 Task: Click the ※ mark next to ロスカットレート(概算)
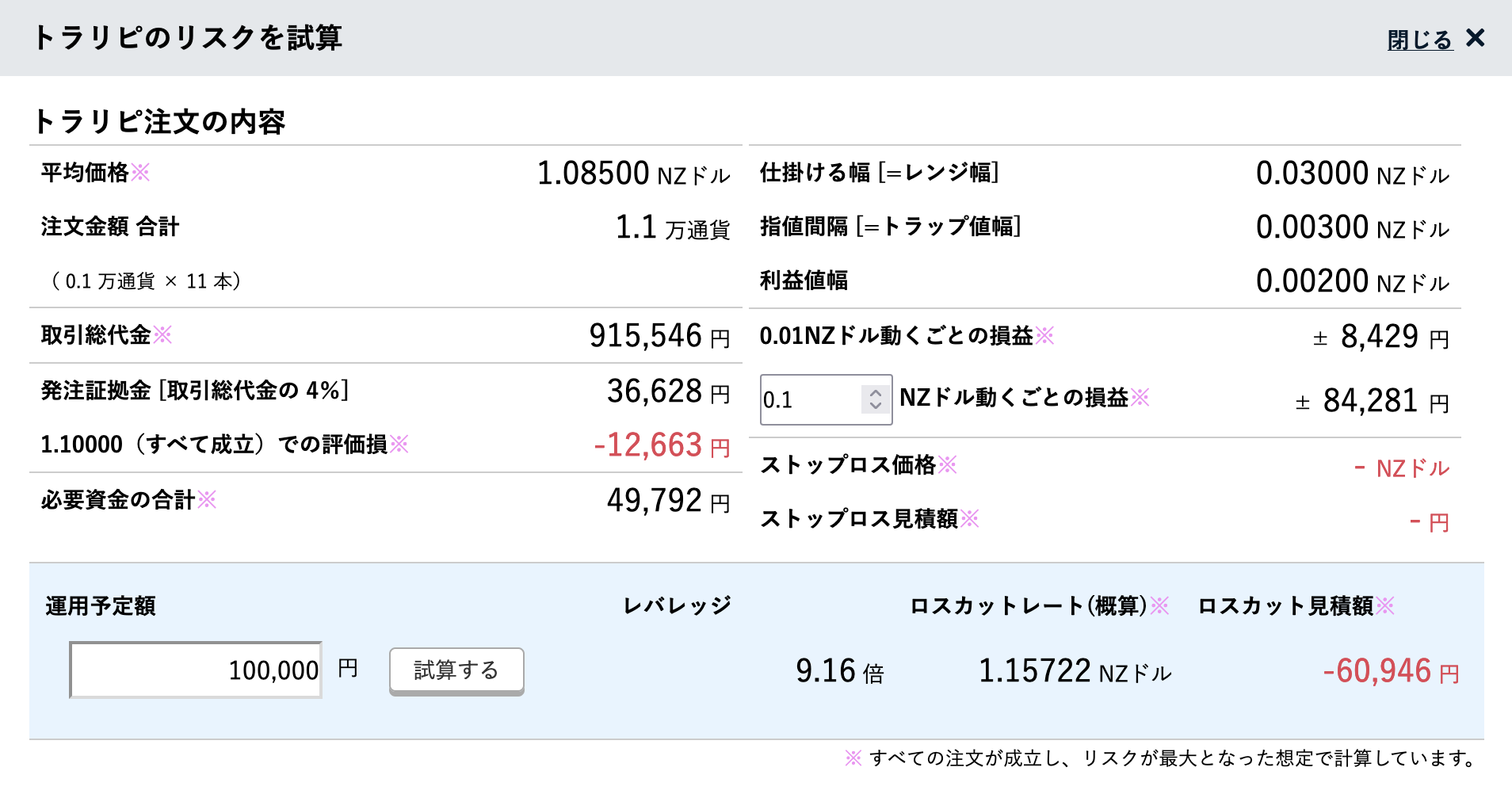1159,605
